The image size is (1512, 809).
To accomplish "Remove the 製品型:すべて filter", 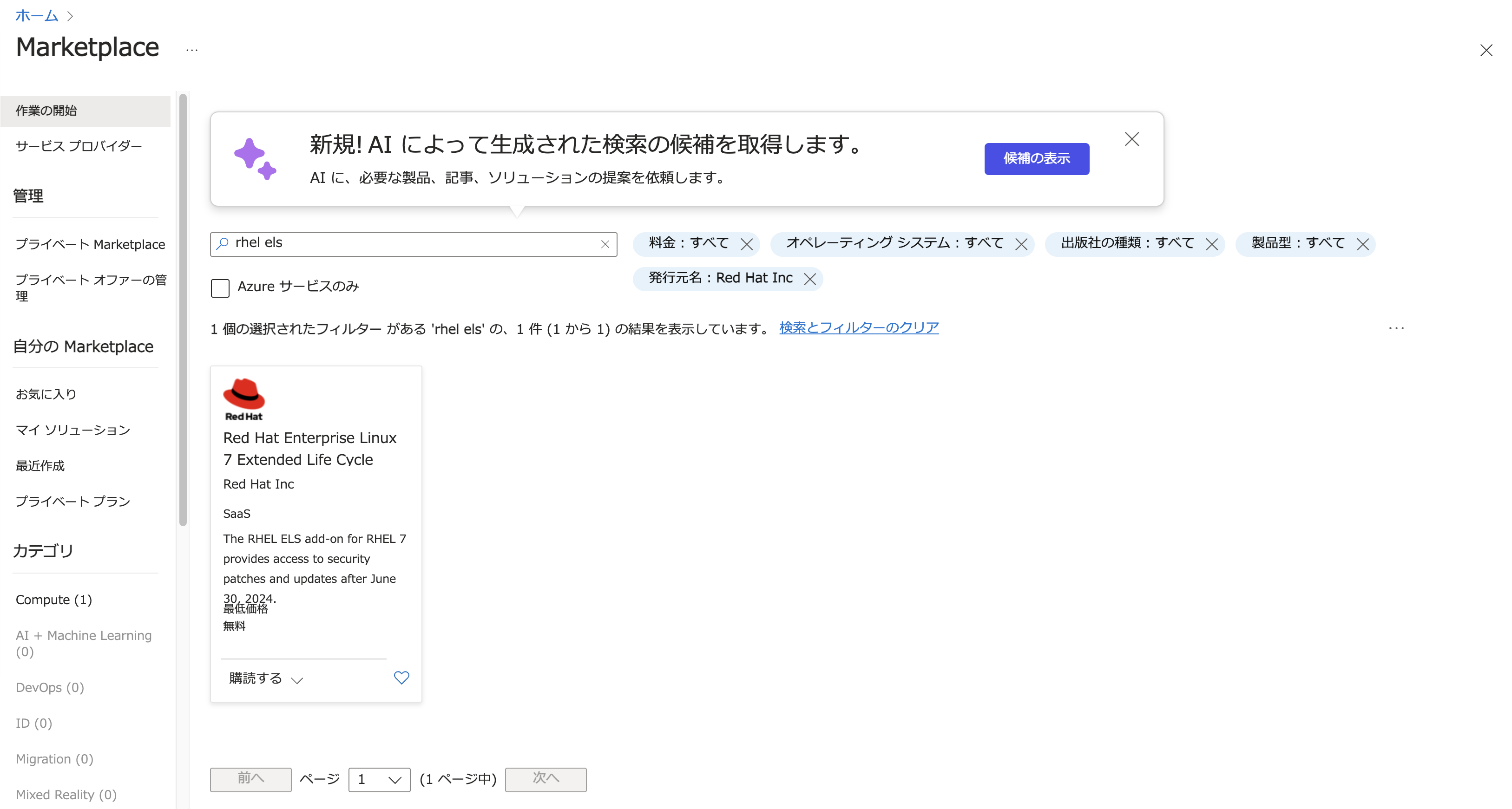I will pos(1363,244).
